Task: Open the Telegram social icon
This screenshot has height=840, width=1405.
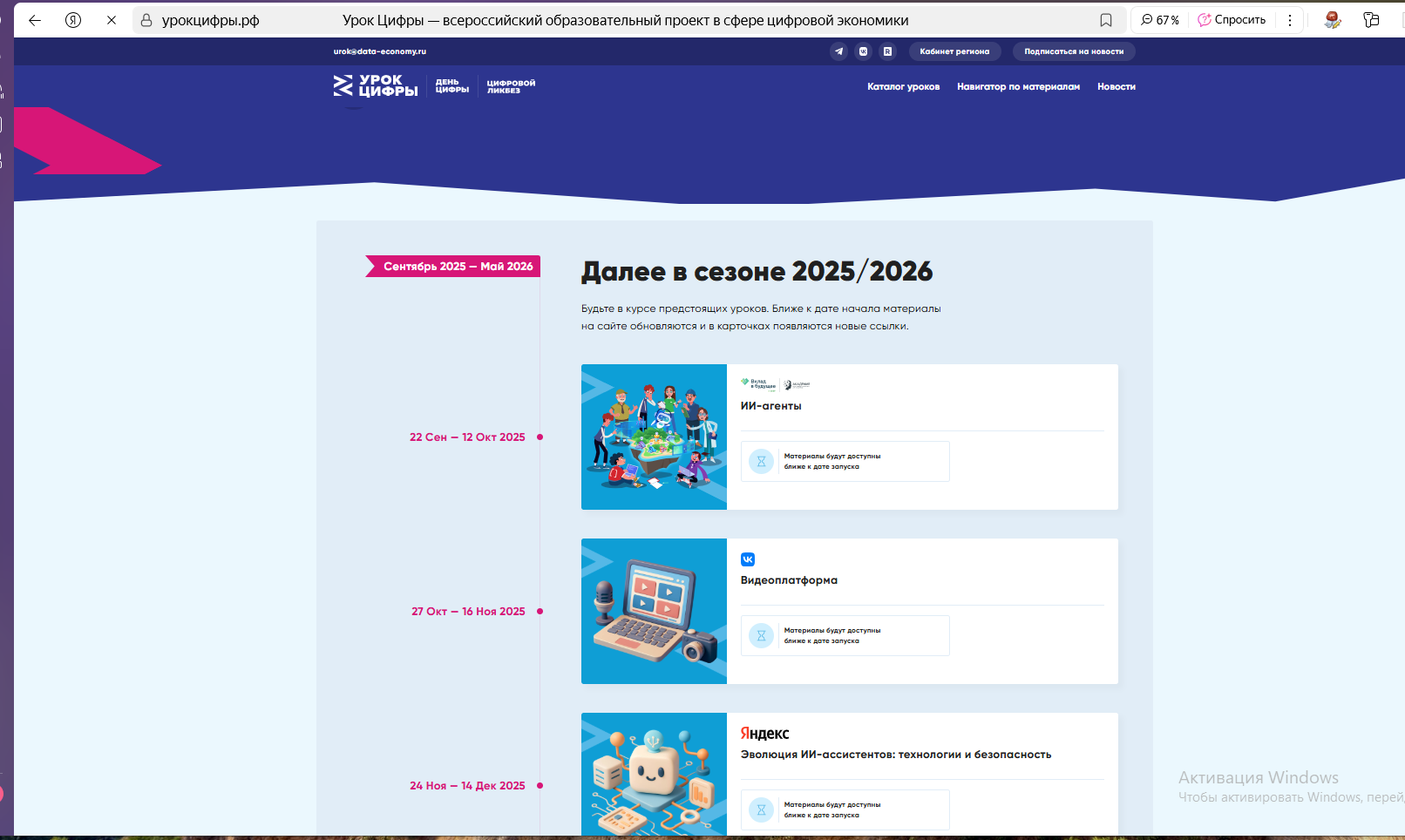Action: click(x=838, y=51)
